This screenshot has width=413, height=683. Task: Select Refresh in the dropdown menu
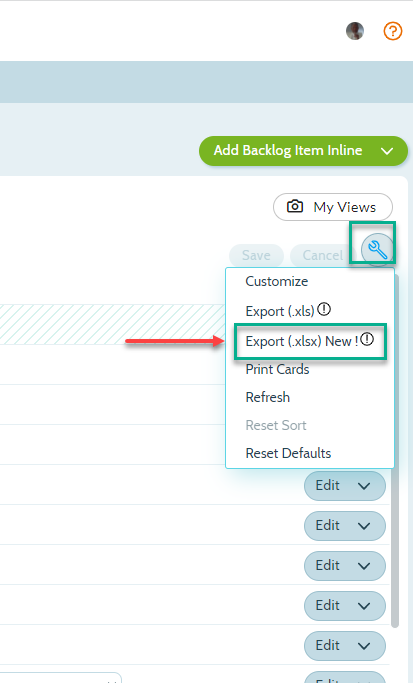267,397
